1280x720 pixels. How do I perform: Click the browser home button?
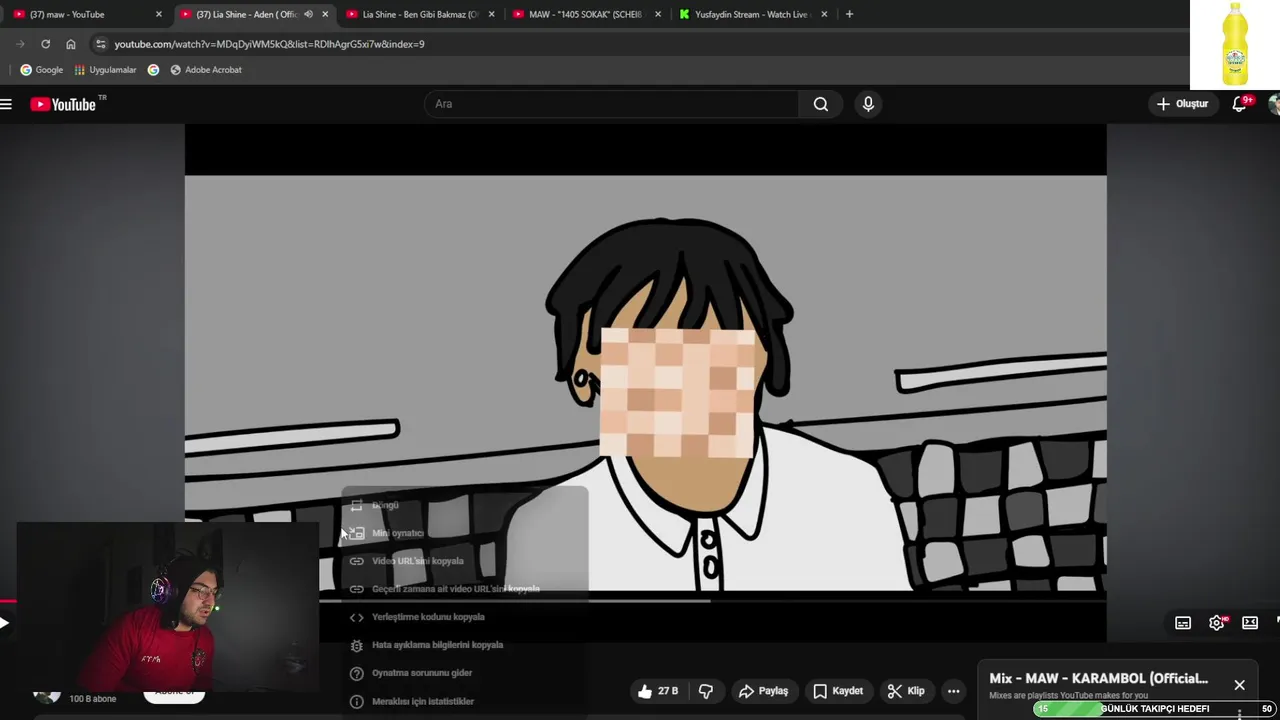click(x=70, y=44)
